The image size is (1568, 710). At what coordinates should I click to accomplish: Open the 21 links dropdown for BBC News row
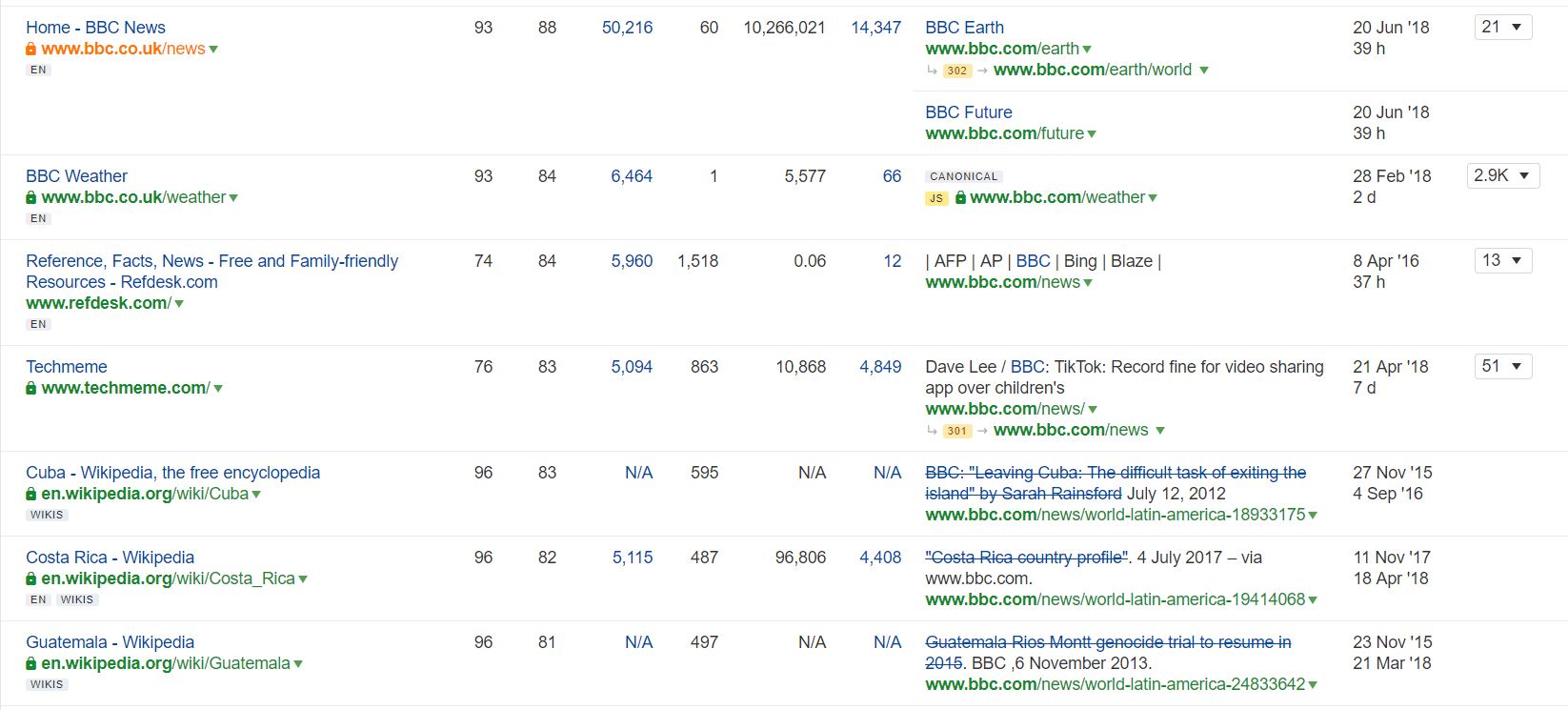[x=1502, y=27]
